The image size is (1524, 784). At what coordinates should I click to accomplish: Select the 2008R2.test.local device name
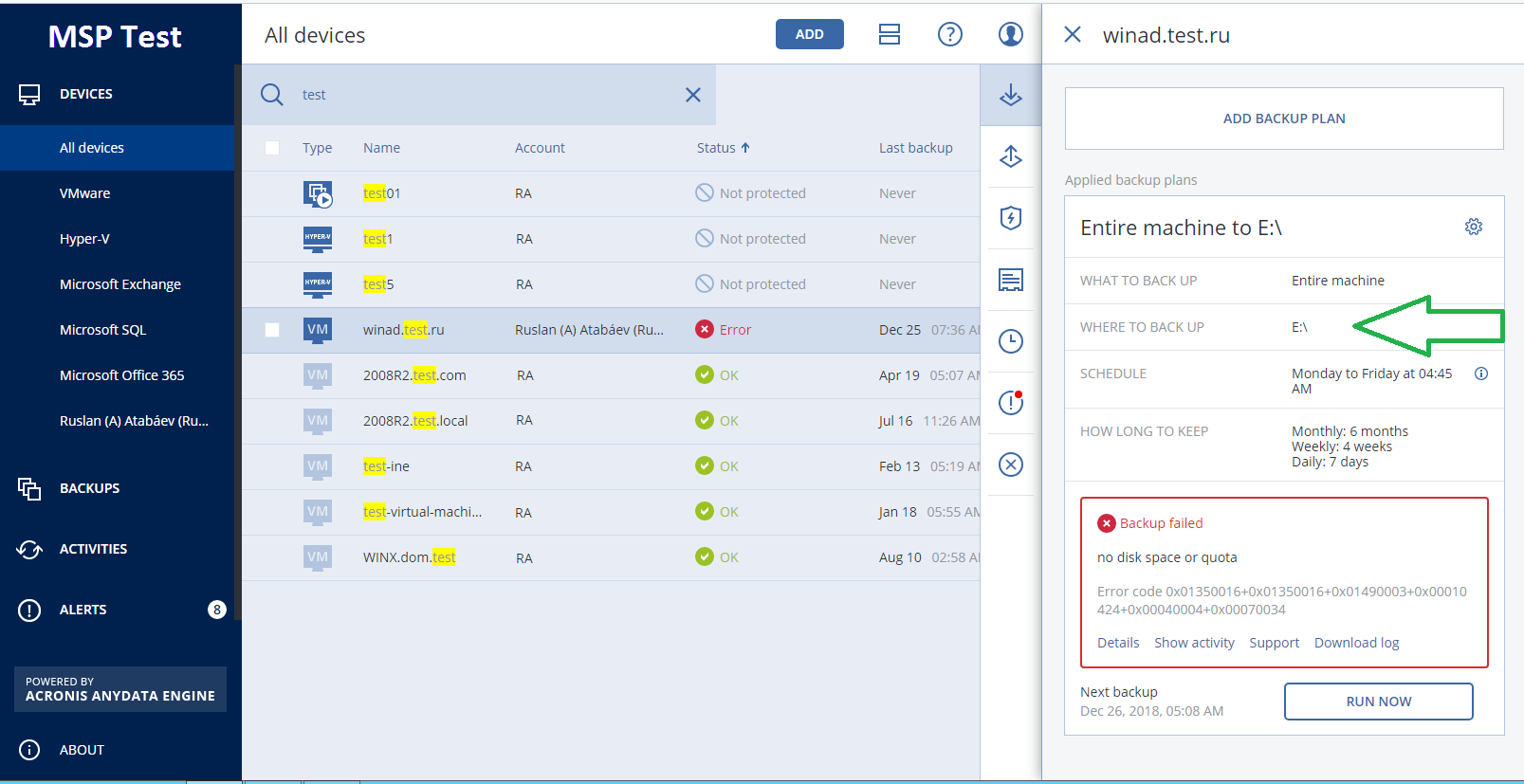click(x=415, y=421)
